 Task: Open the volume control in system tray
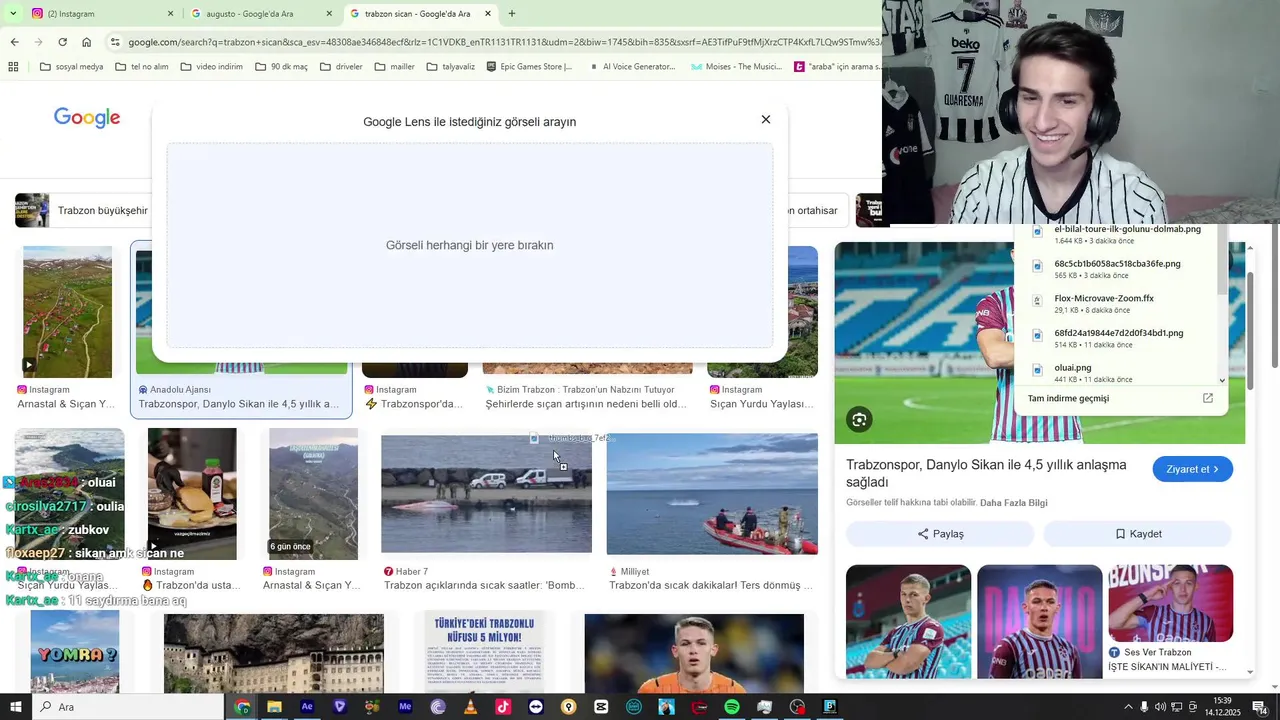tap(1160, 707)
